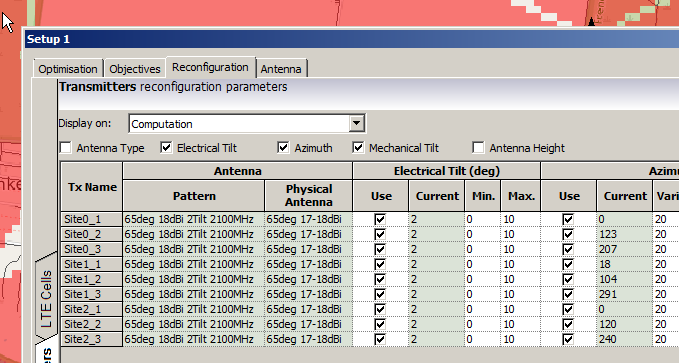Select the Site2_2 row header
The width and height of the screenshot is (679, 363).
(91, 324)
